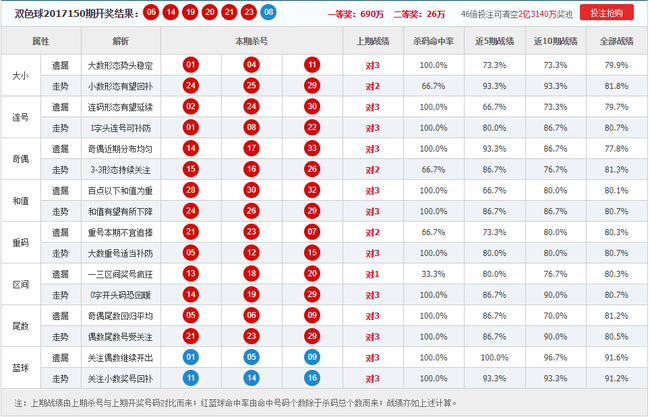Click the 77.8% 全部战绩 cell
The height and width of the screenshot is (417, 650).
coord(616,148)
